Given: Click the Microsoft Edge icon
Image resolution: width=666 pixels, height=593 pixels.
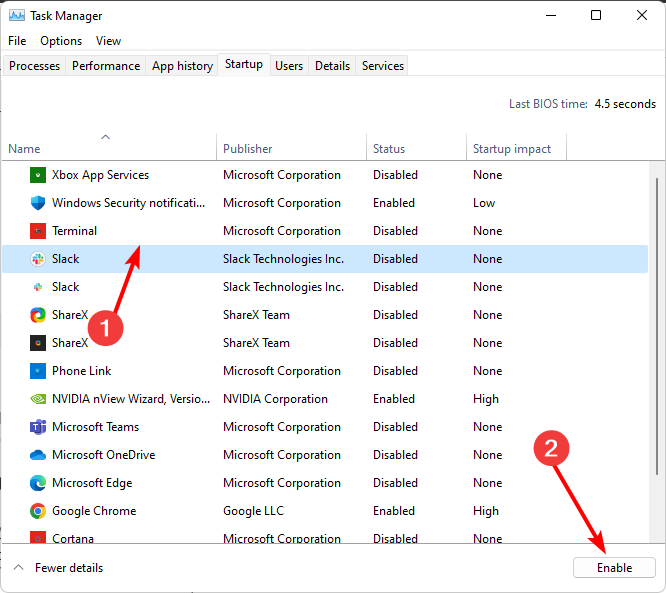Looking at the screenshot, I should pyautogui.click(x=38, y=483).
